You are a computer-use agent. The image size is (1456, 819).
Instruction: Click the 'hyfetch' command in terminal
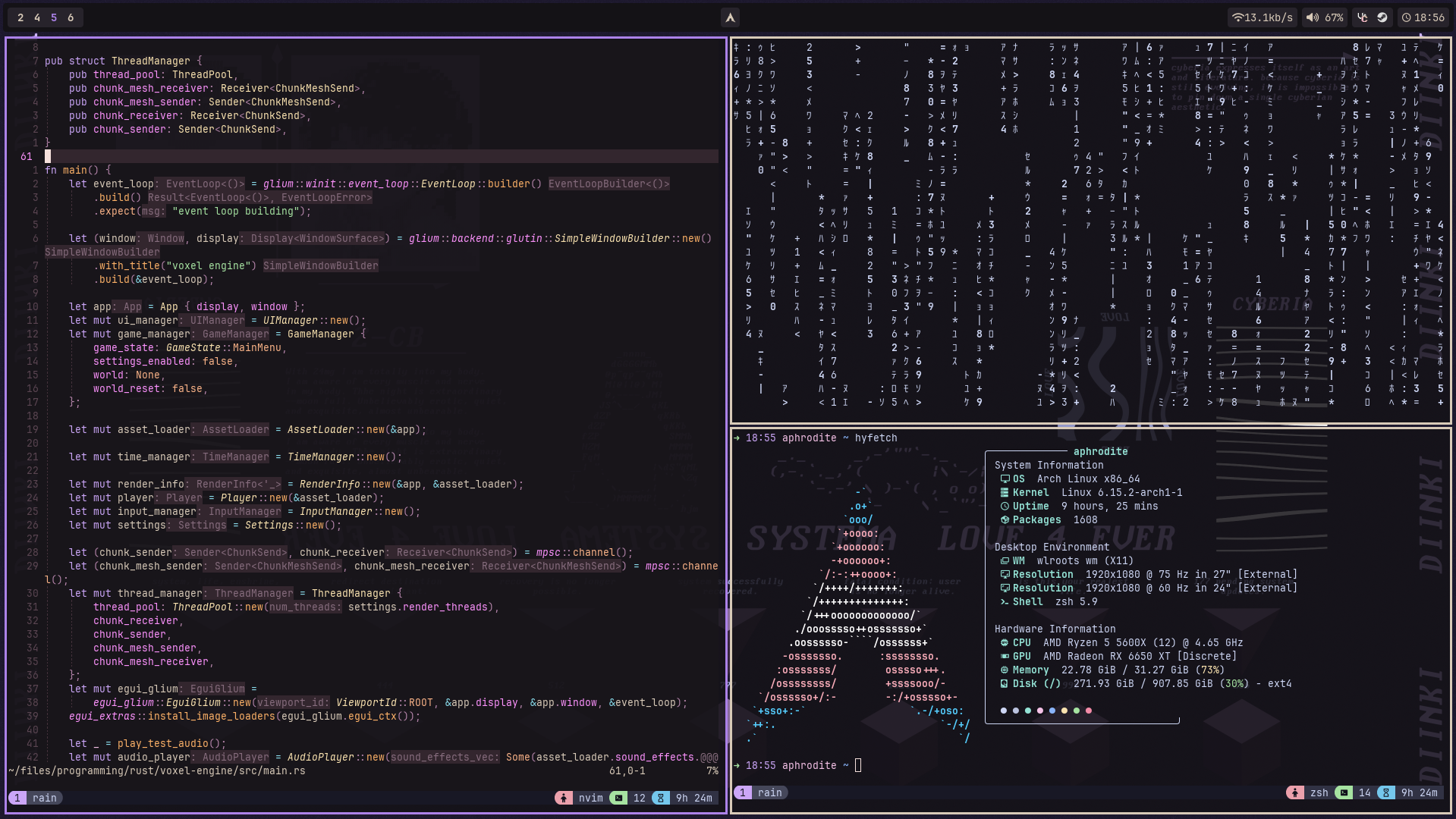876,438
